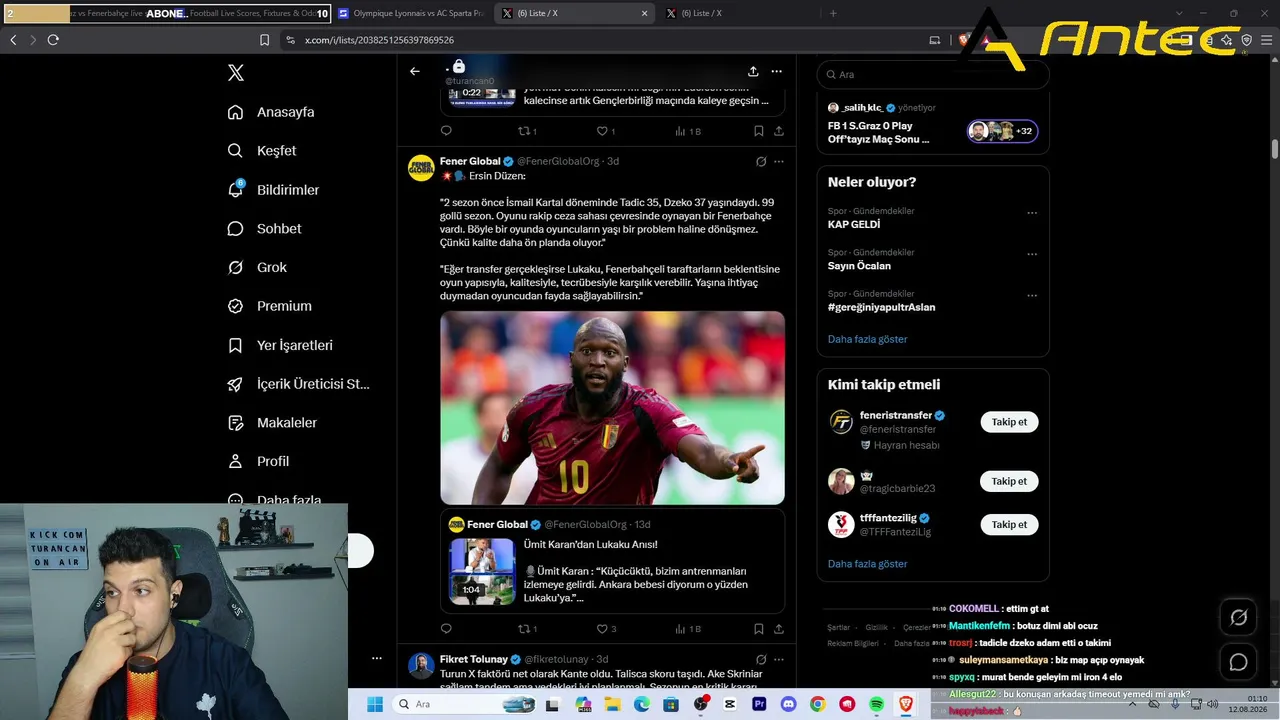
Task: Show more accounts under Kimi takip etmeli
Action: click(868, 564)
